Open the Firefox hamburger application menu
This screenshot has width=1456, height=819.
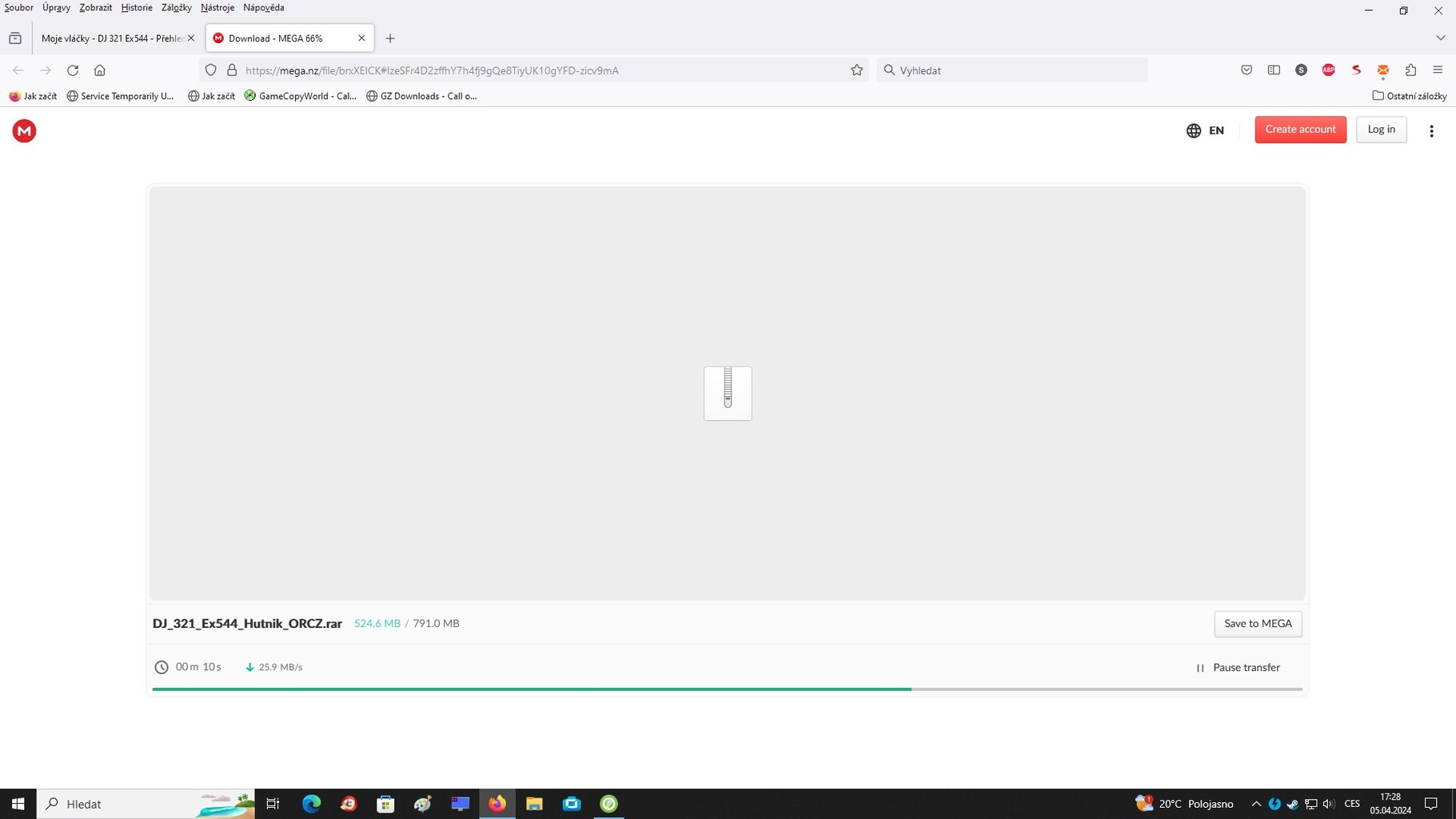[x=1437, y=70]
